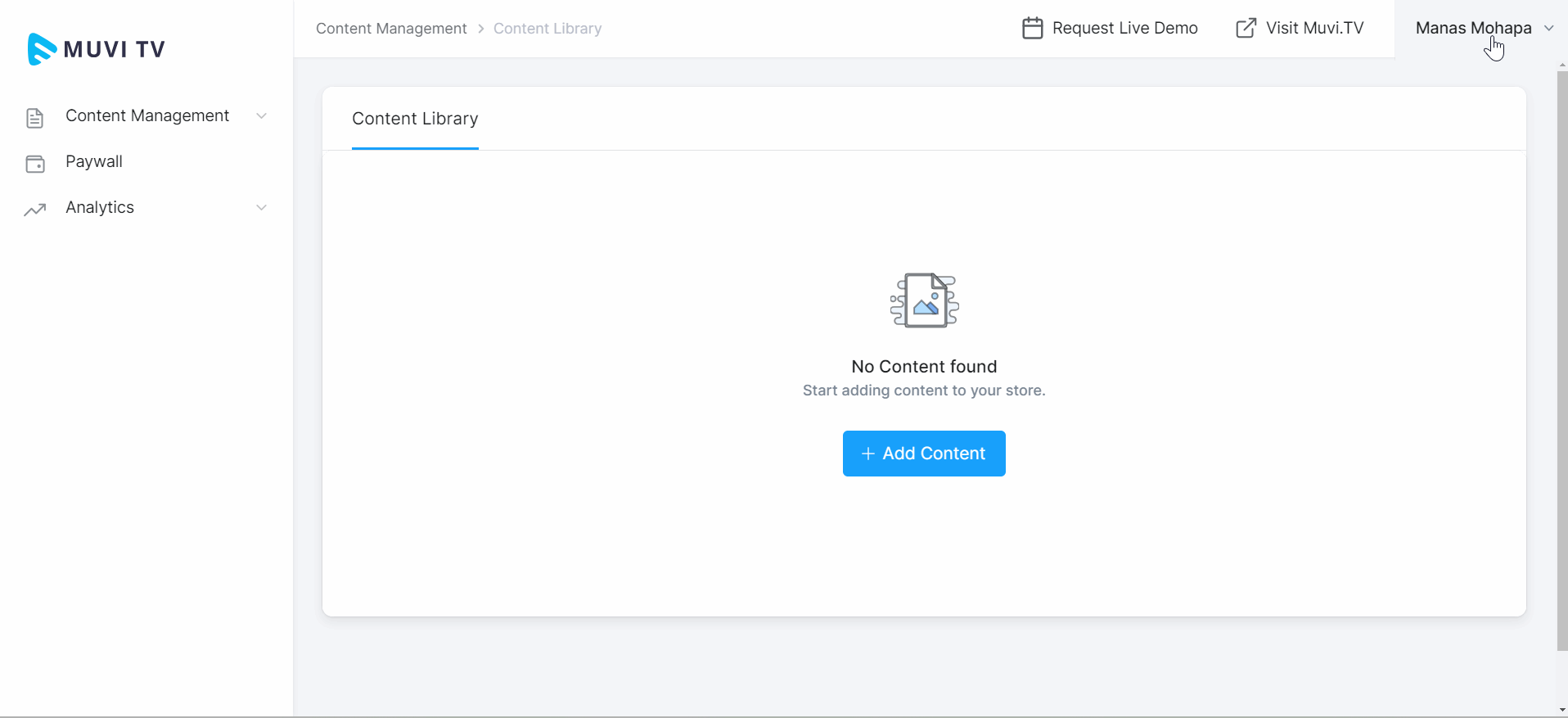Go to Content Management breadcrumb link

tap(391, 29)
